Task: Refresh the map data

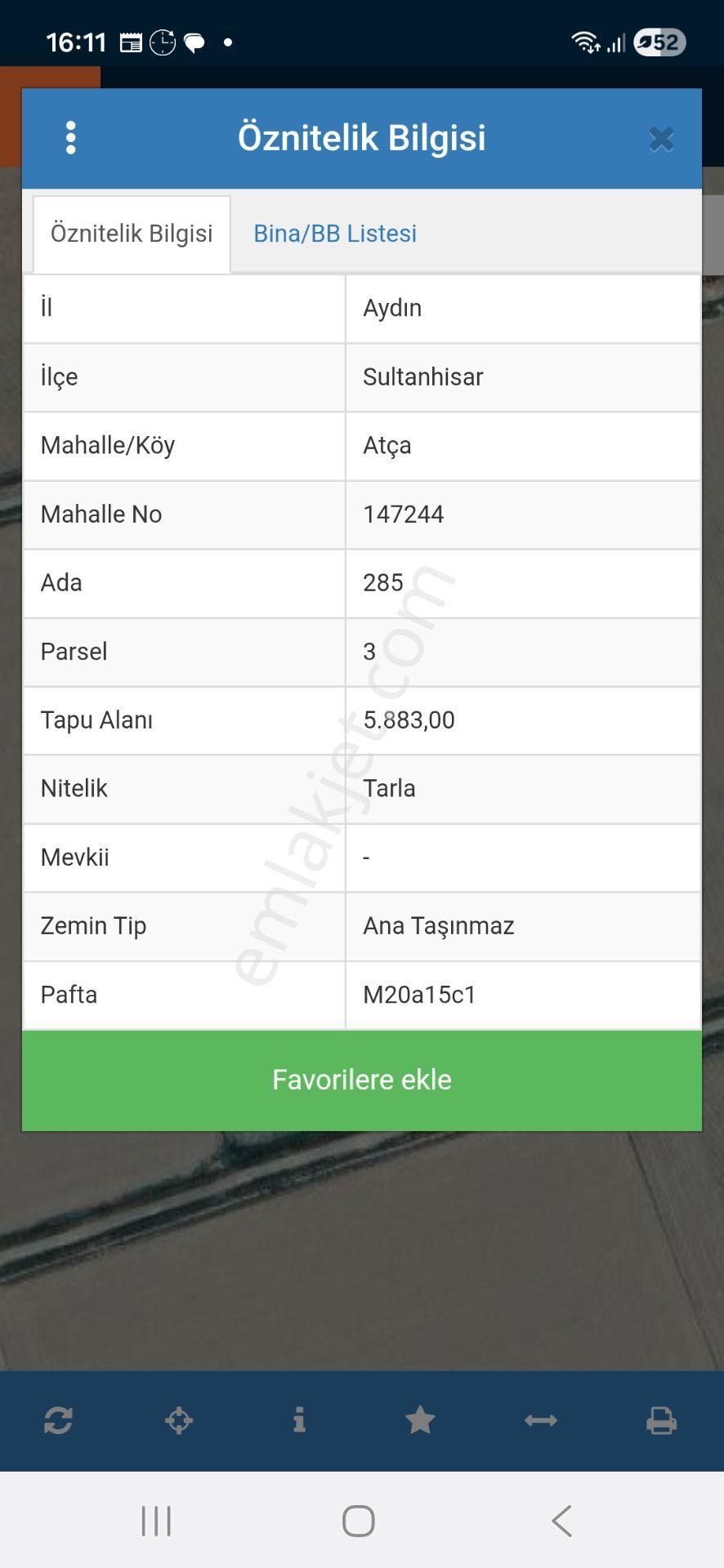Action: [58, 1421]
